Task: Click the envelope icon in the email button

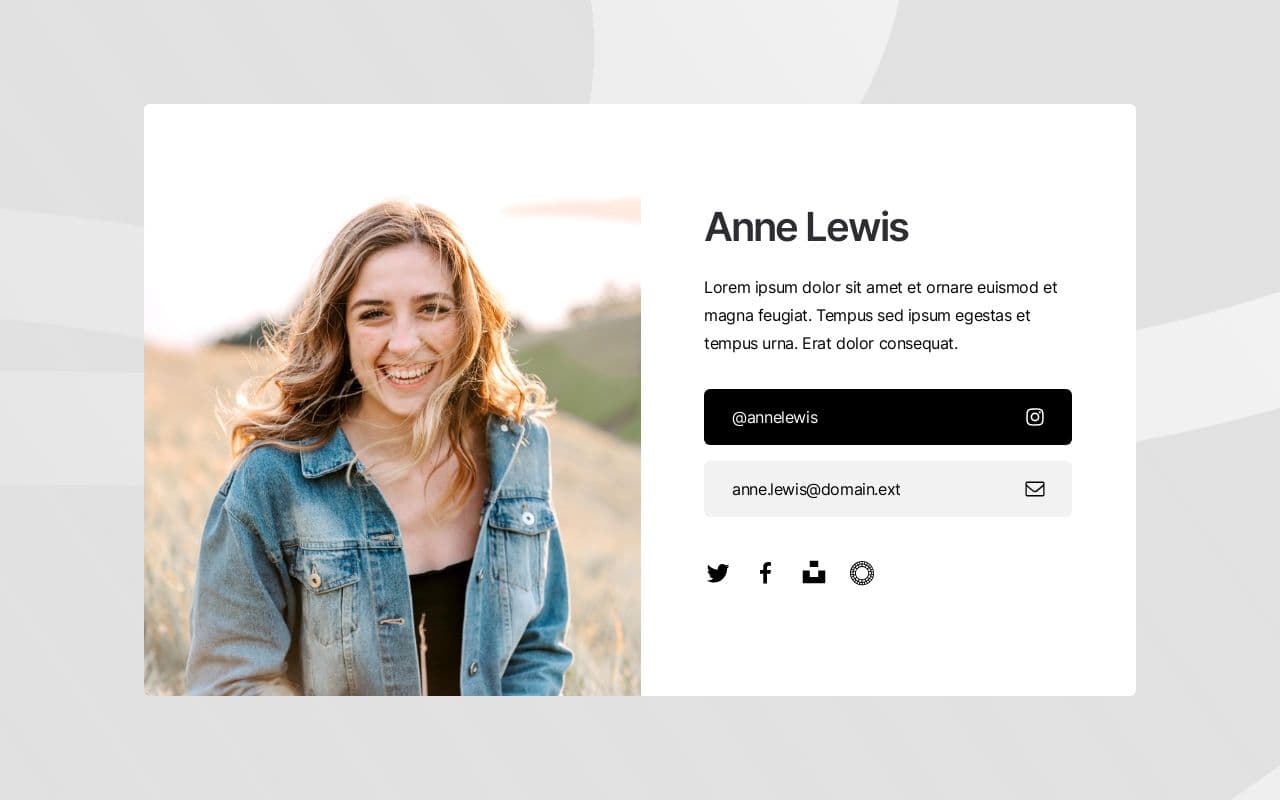Action: point(1035,489)
